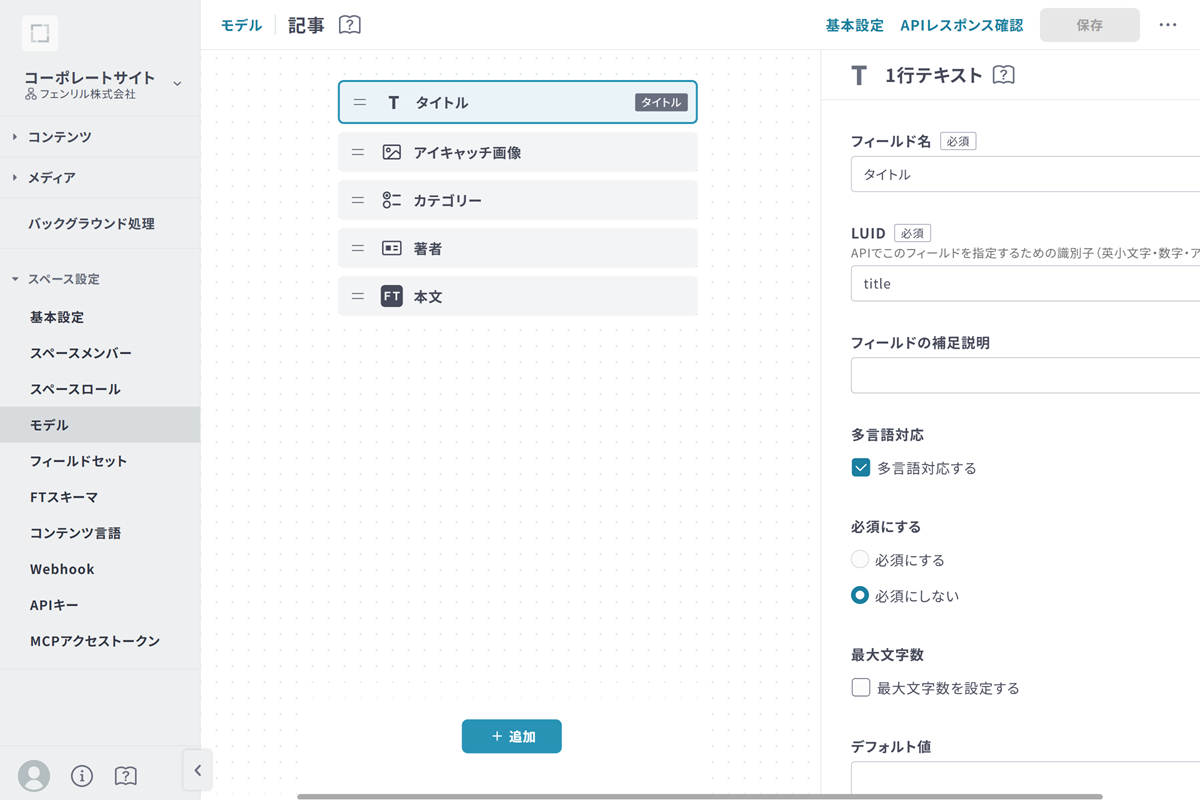Select the 必須にする radio button

coord(860,560)
